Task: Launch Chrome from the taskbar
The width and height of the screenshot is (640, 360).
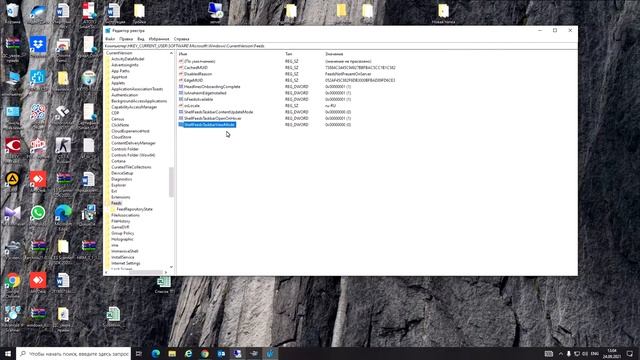Action: [205, 353]
